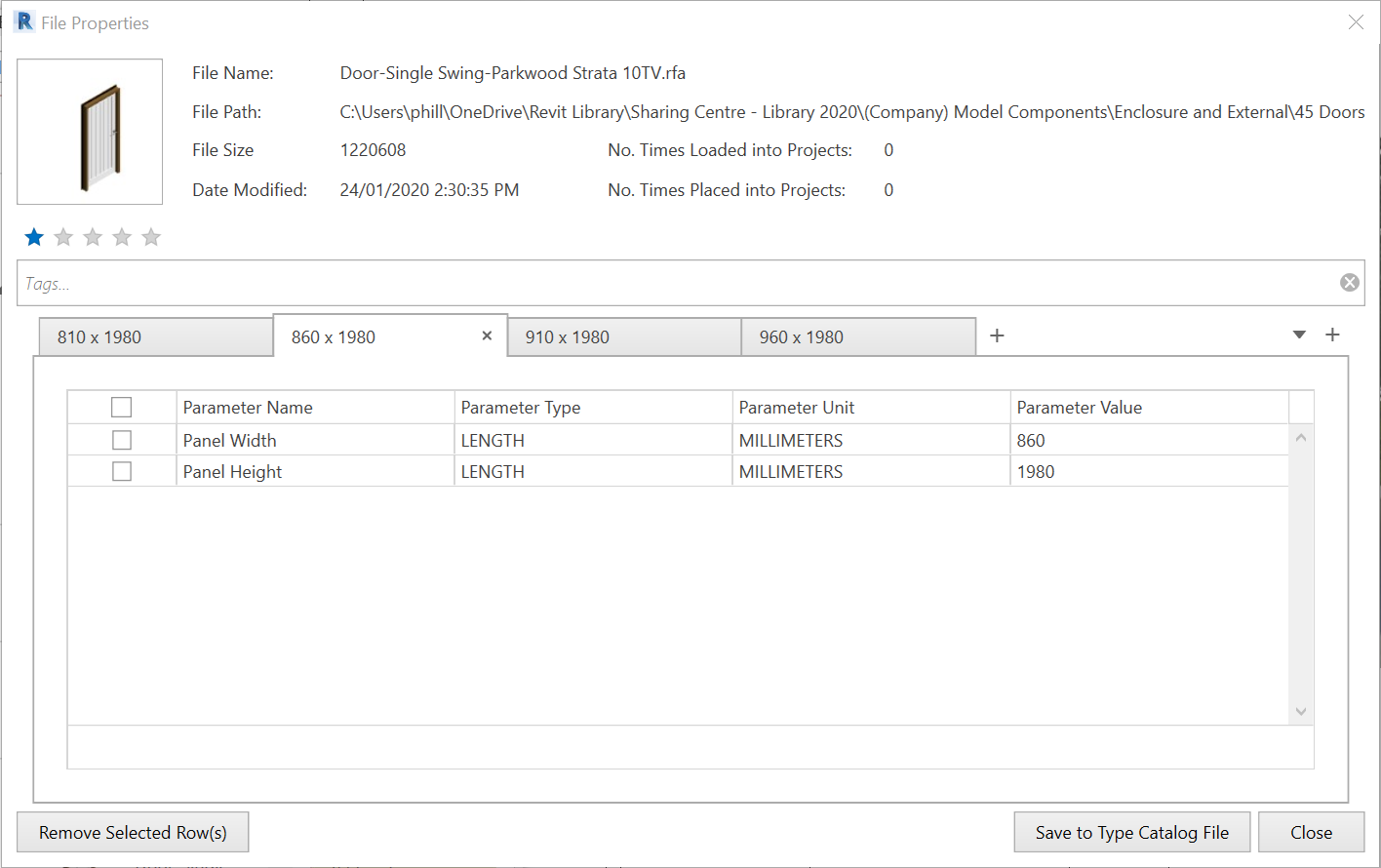Add a new type tab next to 960 x 1980
The image size is (1381, 868).
997,335
